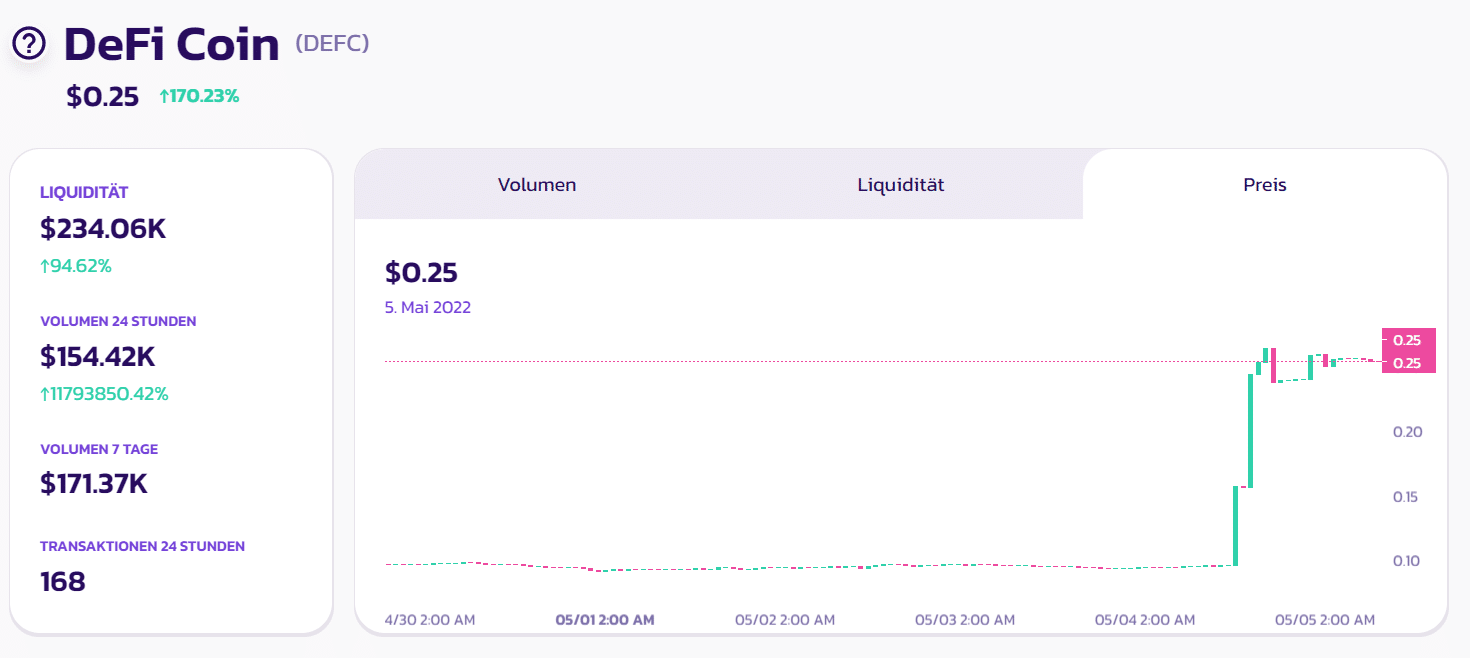
Task: Click the tall green candle near 0.15
Action: 1236,525
